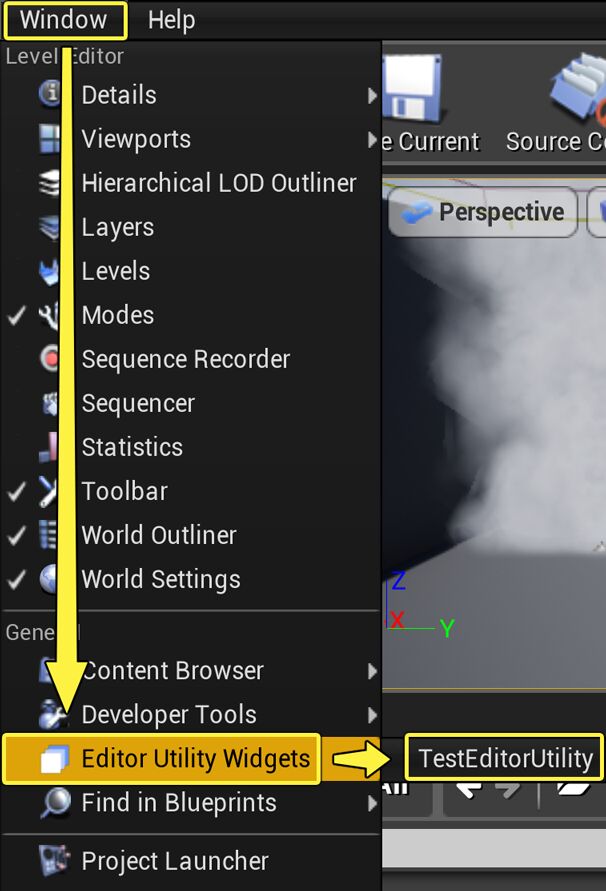The image size is (606, 891).
Task: Click the Viewports grid icon
Action: (x=49, y=139)
